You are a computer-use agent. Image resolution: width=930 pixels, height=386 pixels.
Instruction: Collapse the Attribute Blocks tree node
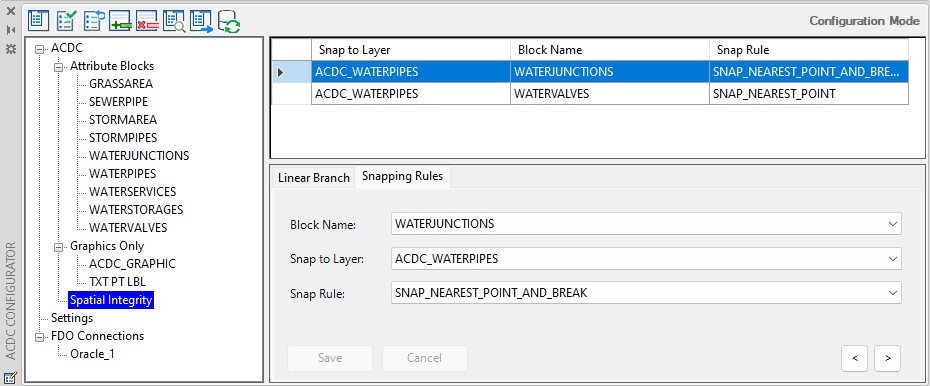point(59,66)
